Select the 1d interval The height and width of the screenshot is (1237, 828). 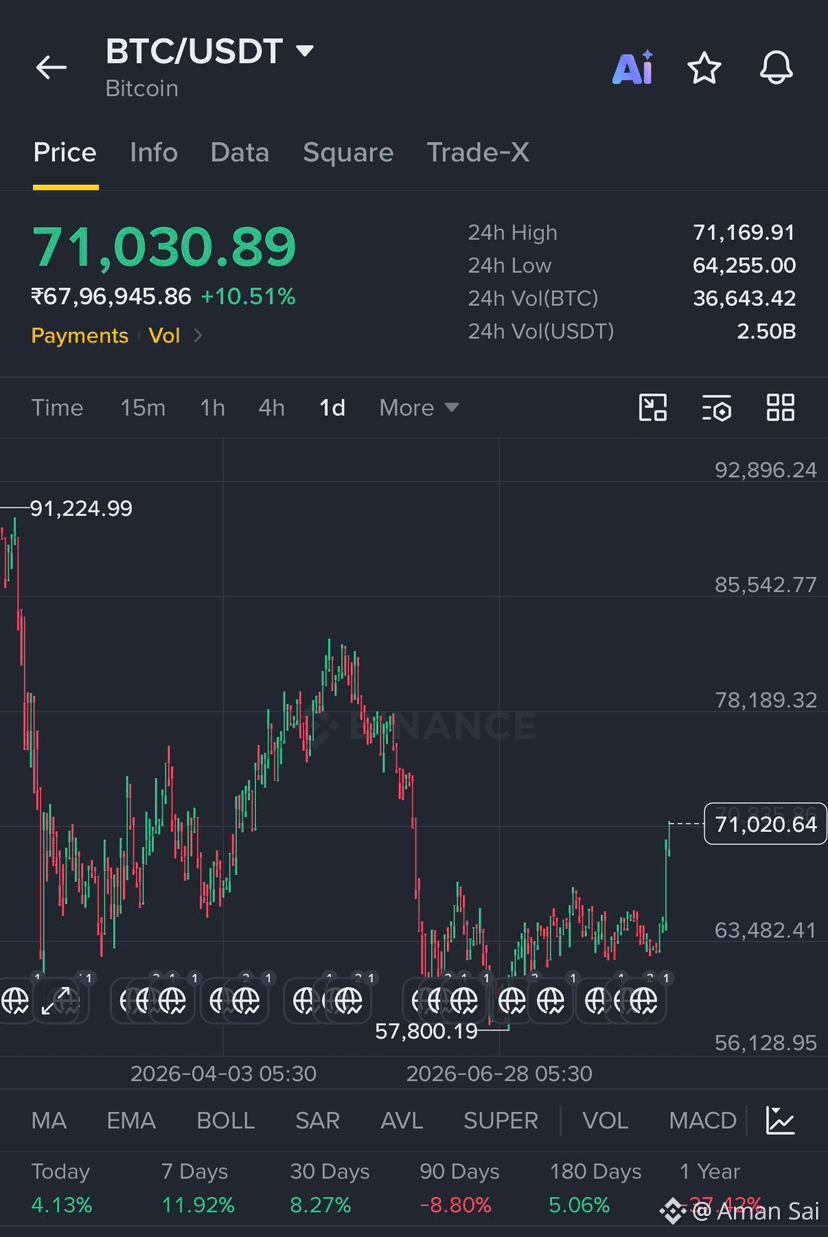pyautogui.click(x=332, y=407)
